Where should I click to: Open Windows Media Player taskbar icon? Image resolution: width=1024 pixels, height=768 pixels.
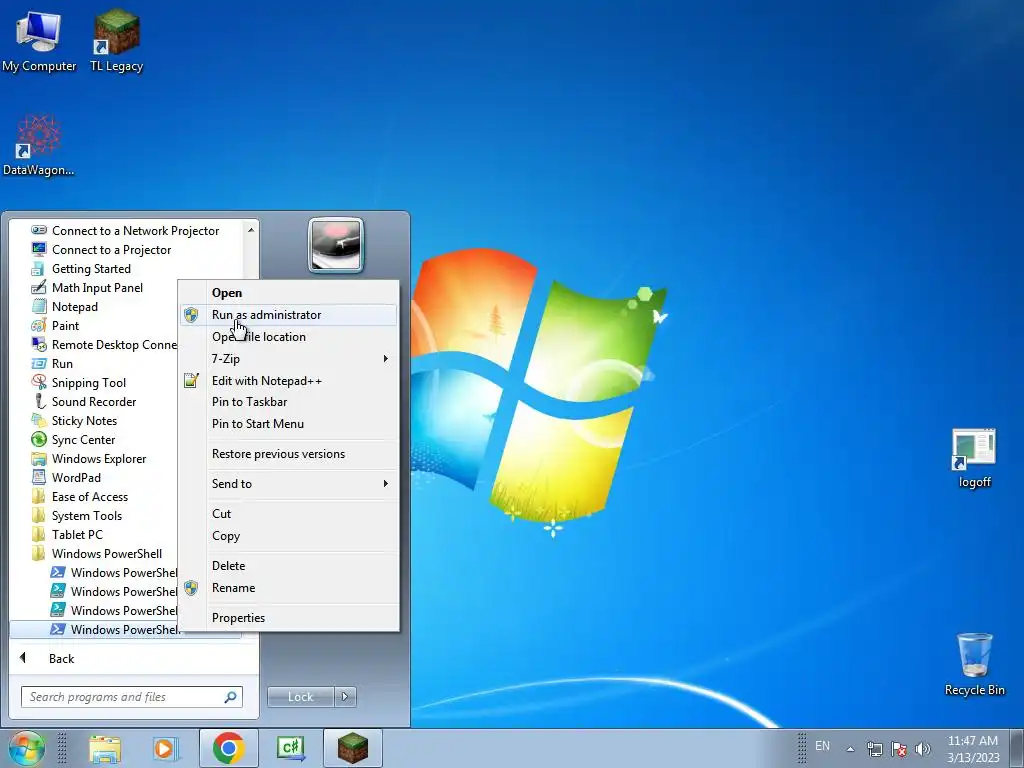(166, 748)
